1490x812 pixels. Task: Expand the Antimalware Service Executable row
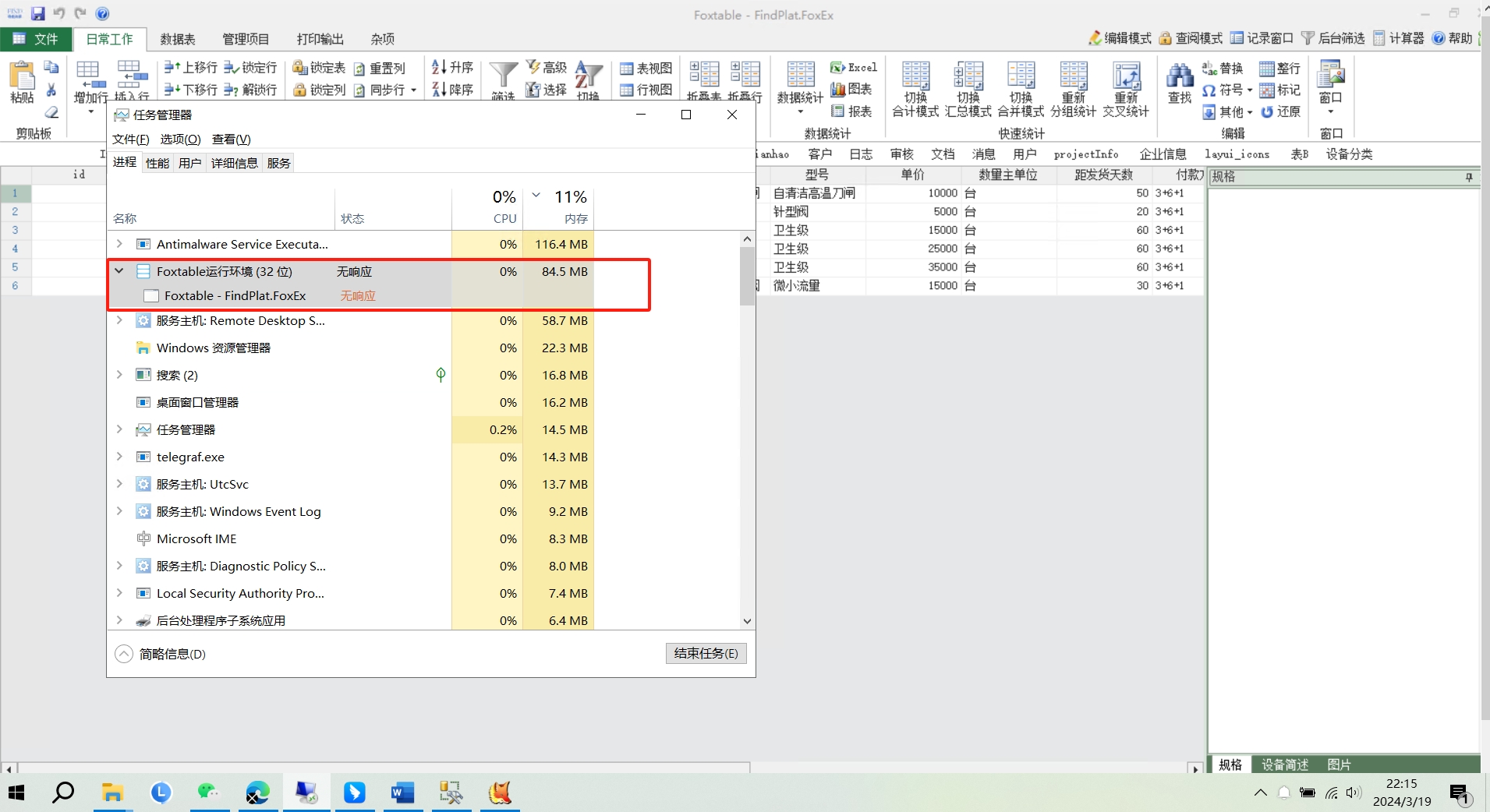119,244
